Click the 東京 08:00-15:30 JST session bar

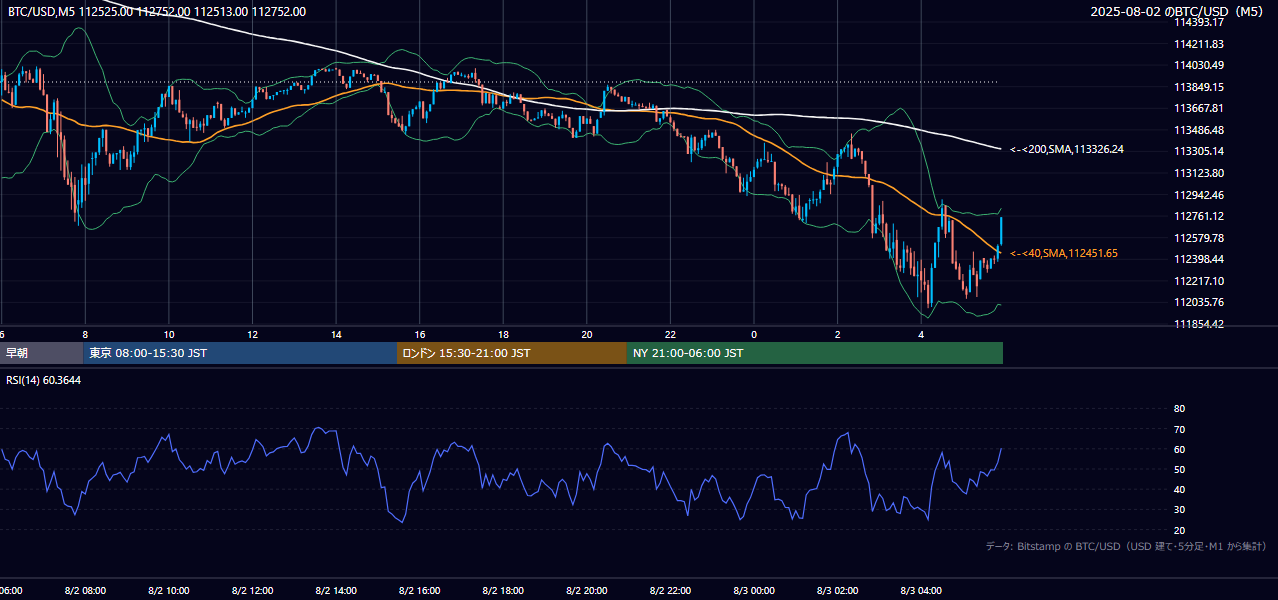(240, 353)
